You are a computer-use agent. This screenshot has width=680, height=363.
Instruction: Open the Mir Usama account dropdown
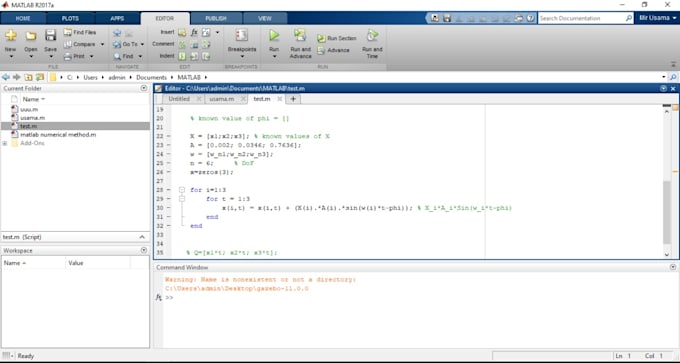(x=657, y=18)
